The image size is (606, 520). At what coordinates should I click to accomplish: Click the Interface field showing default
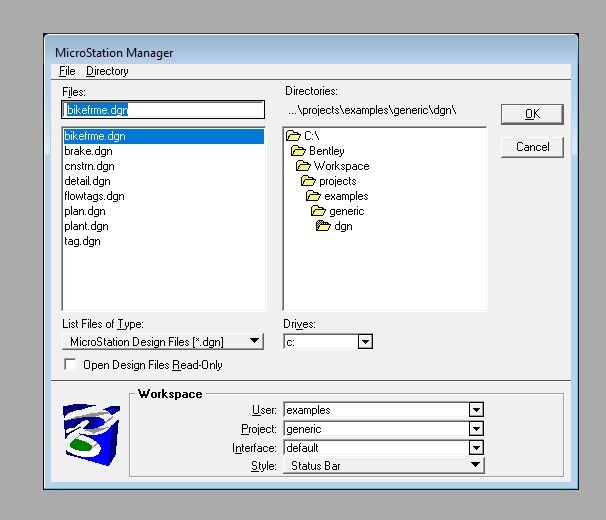pos(376,448)
